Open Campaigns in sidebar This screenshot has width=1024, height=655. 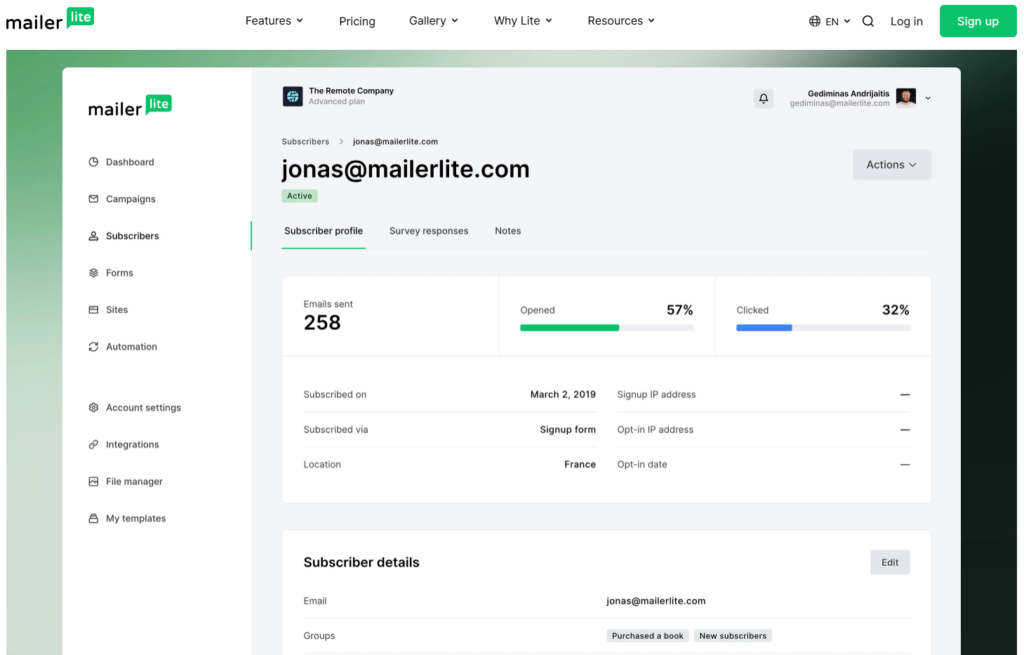tap(131, 199)
